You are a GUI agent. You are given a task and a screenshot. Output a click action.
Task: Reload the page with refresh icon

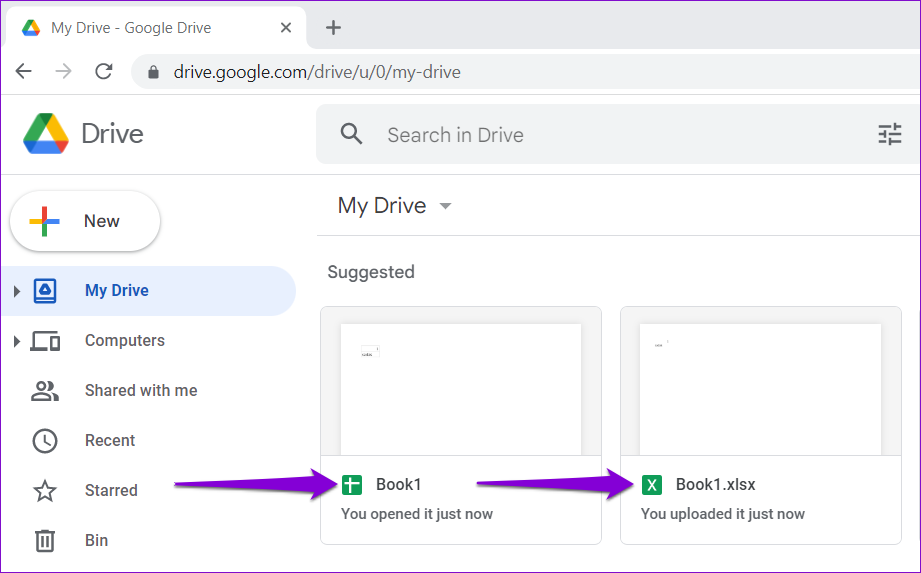104,72
